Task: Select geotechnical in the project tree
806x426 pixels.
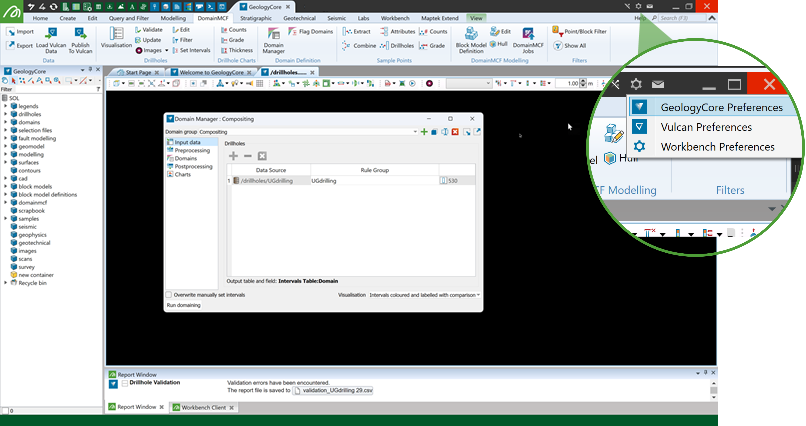Action: [x=34, y=243]
